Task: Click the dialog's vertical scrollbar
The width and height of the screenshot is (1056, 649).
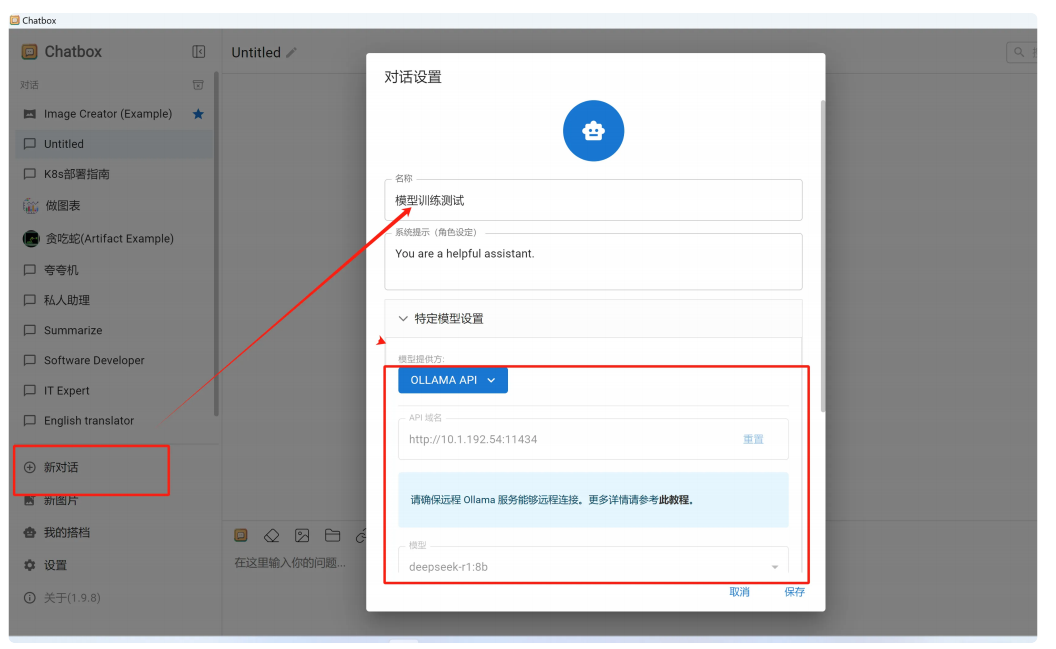Action: coord(822,256)
